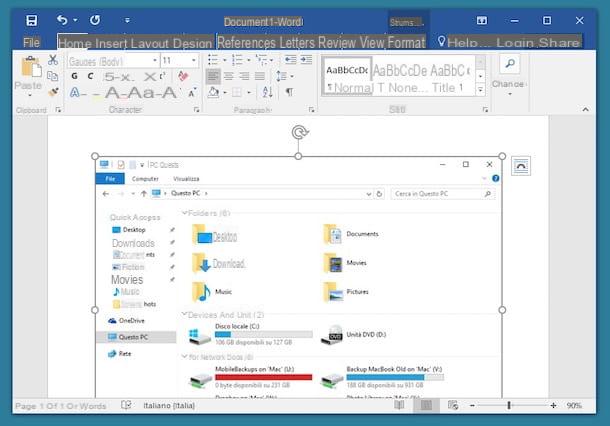
Task: Open the picture Format tab
Action: (406, 43)
